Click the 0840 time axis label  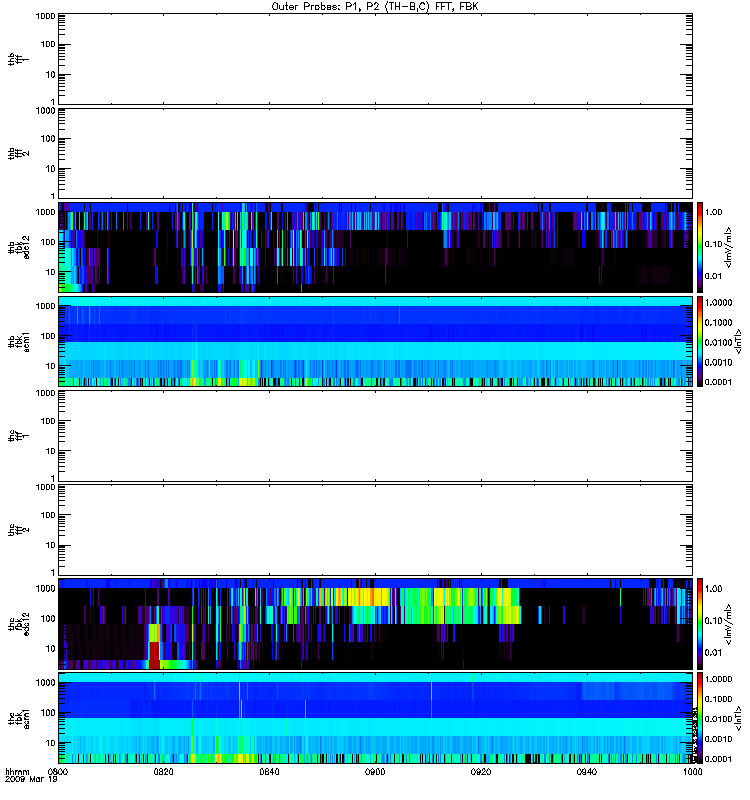click(269, 772)
